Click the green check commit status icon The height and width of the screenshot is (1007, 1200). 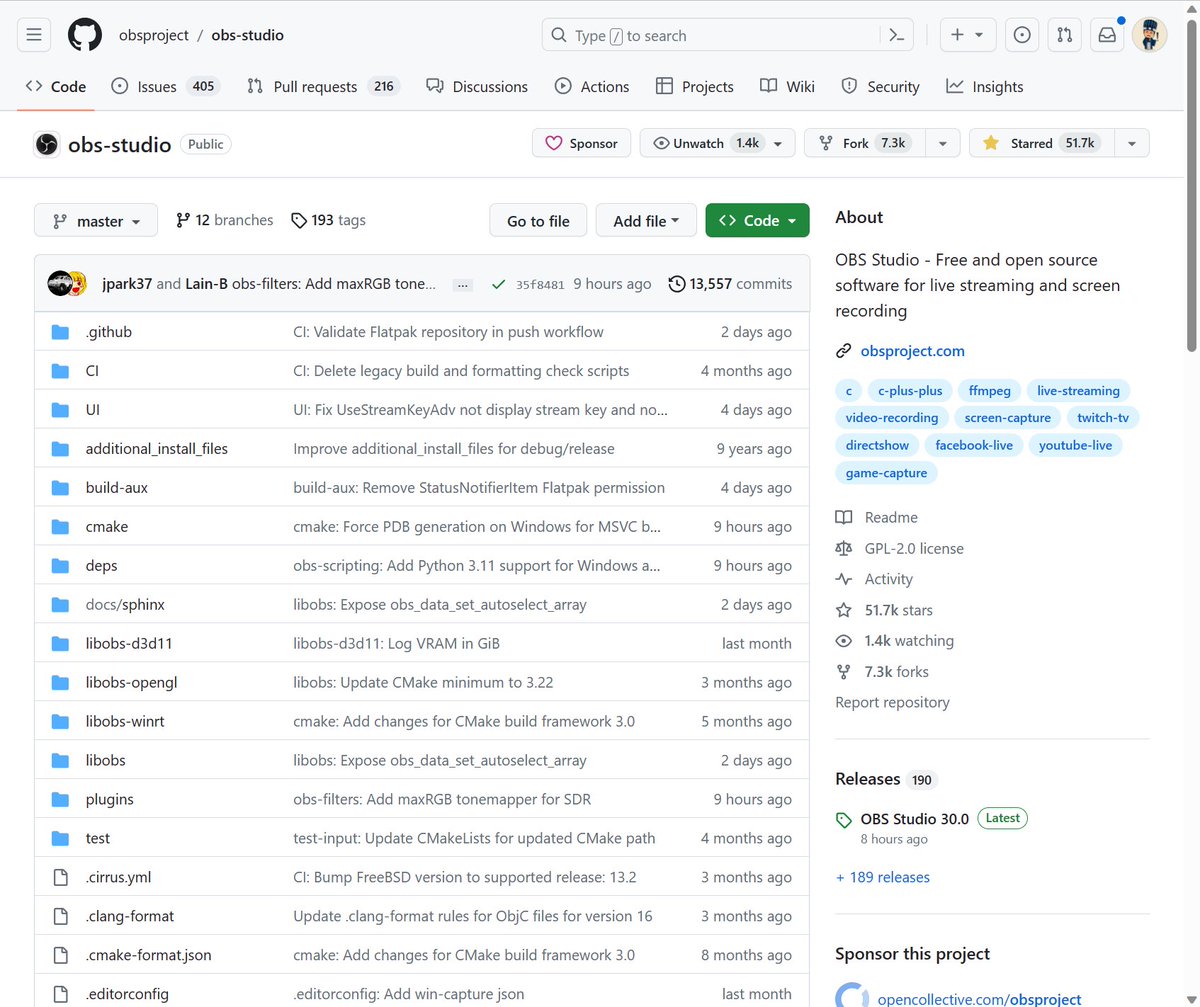pyautogui.click(x=498, y=284)
